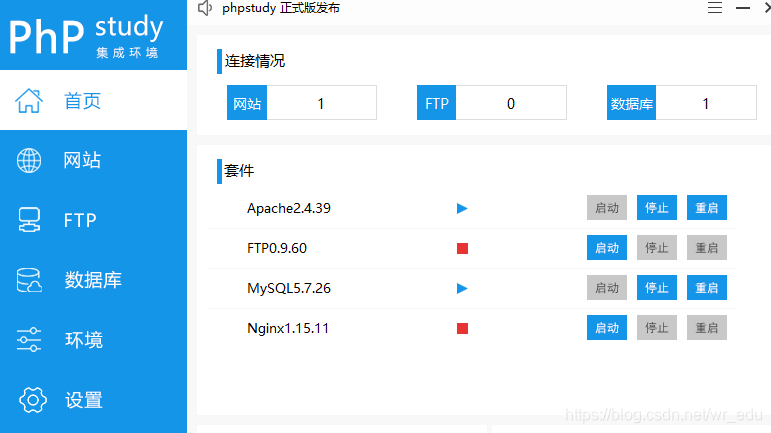Click the FTP server icon
The width and height of the screenshot is (771, 433).
pos(29,220)
